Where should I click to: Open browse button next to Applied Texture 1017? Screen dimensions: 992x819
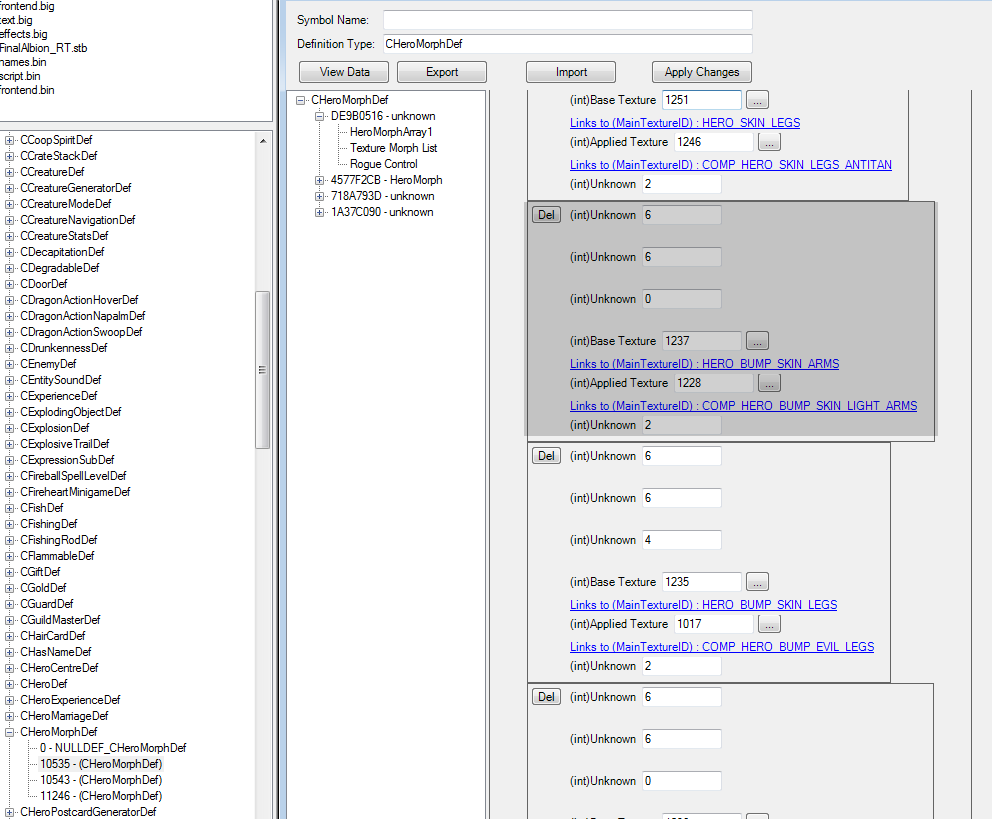[769, 624]
